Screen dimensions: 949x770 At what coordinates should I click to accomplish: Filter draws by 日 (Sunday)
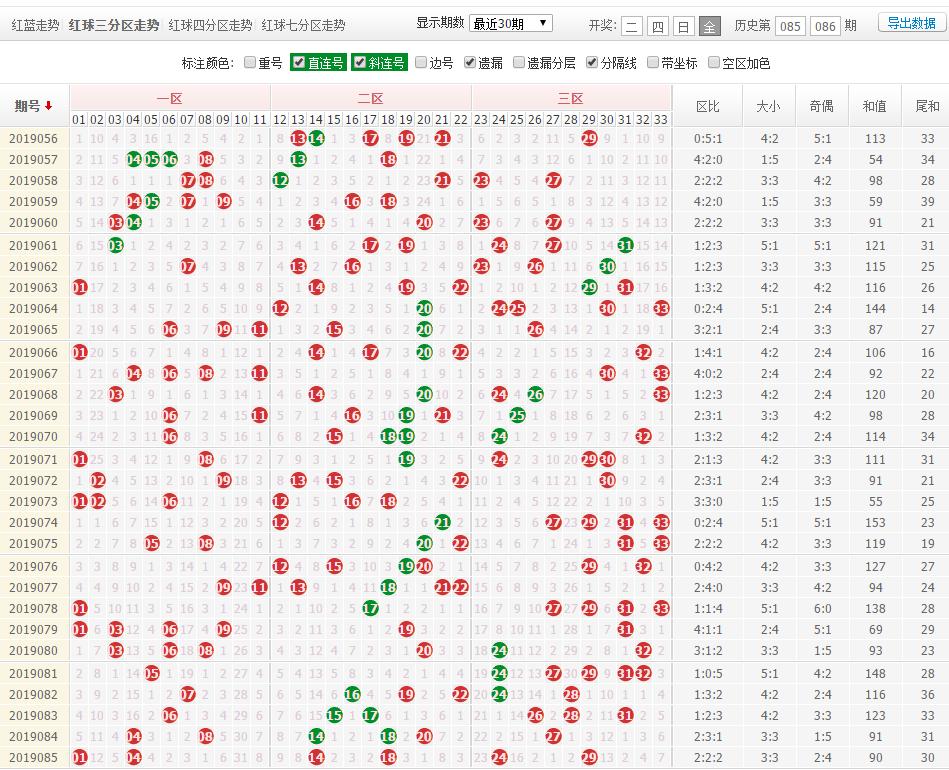tap(683, 26)
